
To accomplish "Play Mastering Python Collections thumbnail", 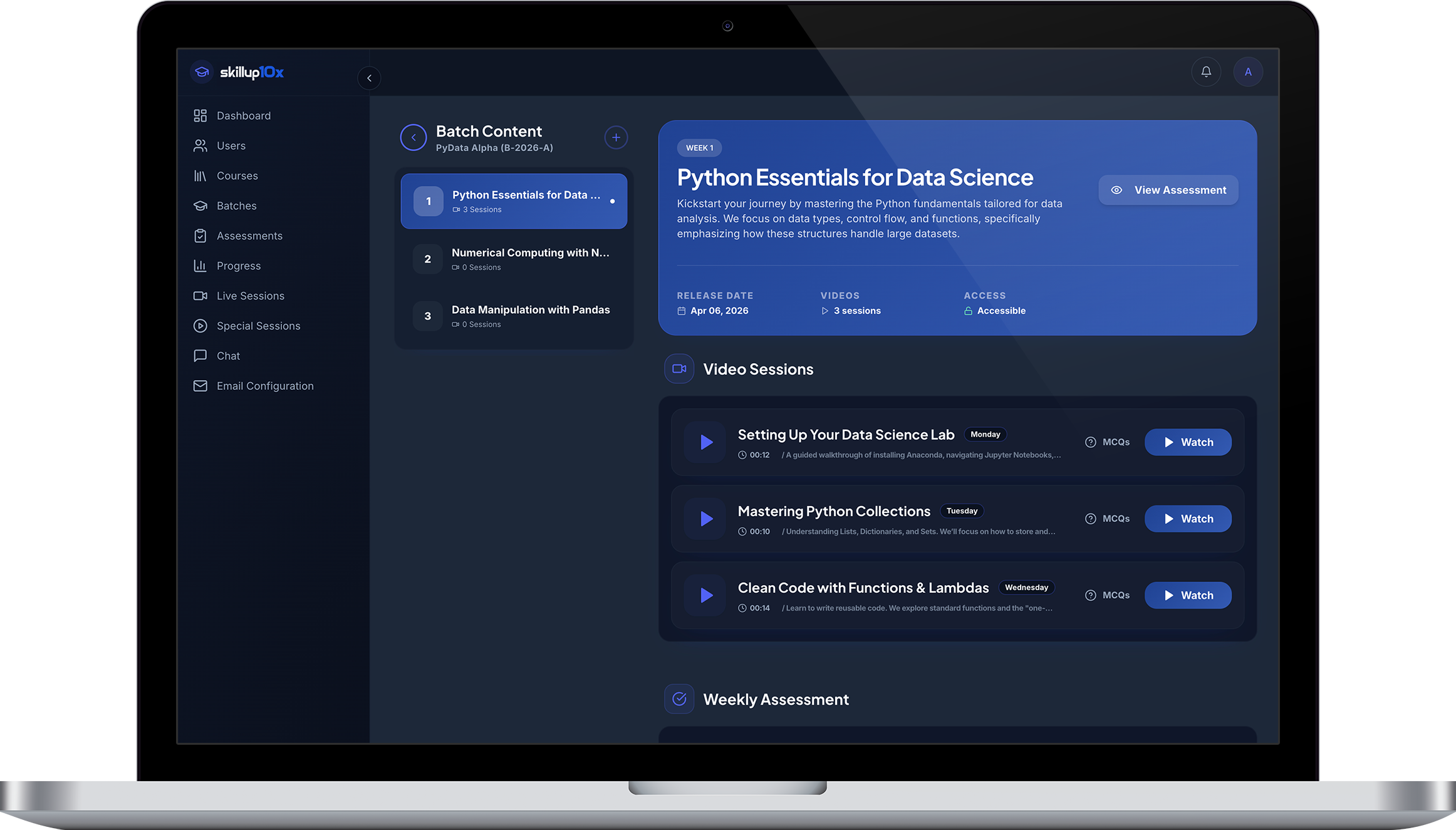I will (705, 519).
